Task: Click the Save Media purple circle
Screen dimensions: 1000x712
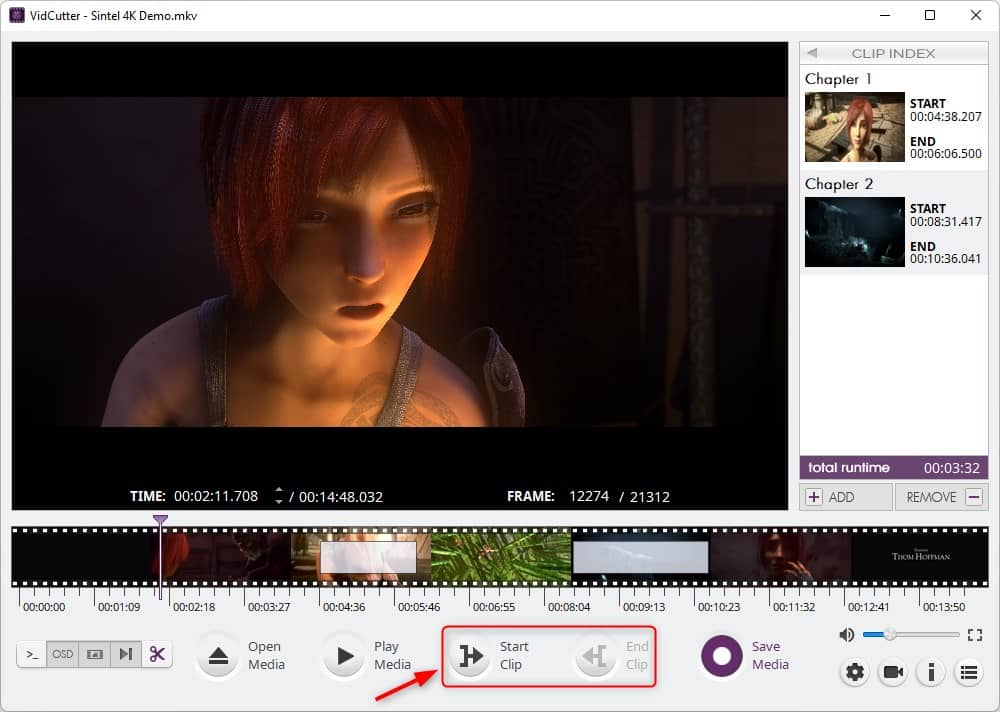Action: [721, 656]
